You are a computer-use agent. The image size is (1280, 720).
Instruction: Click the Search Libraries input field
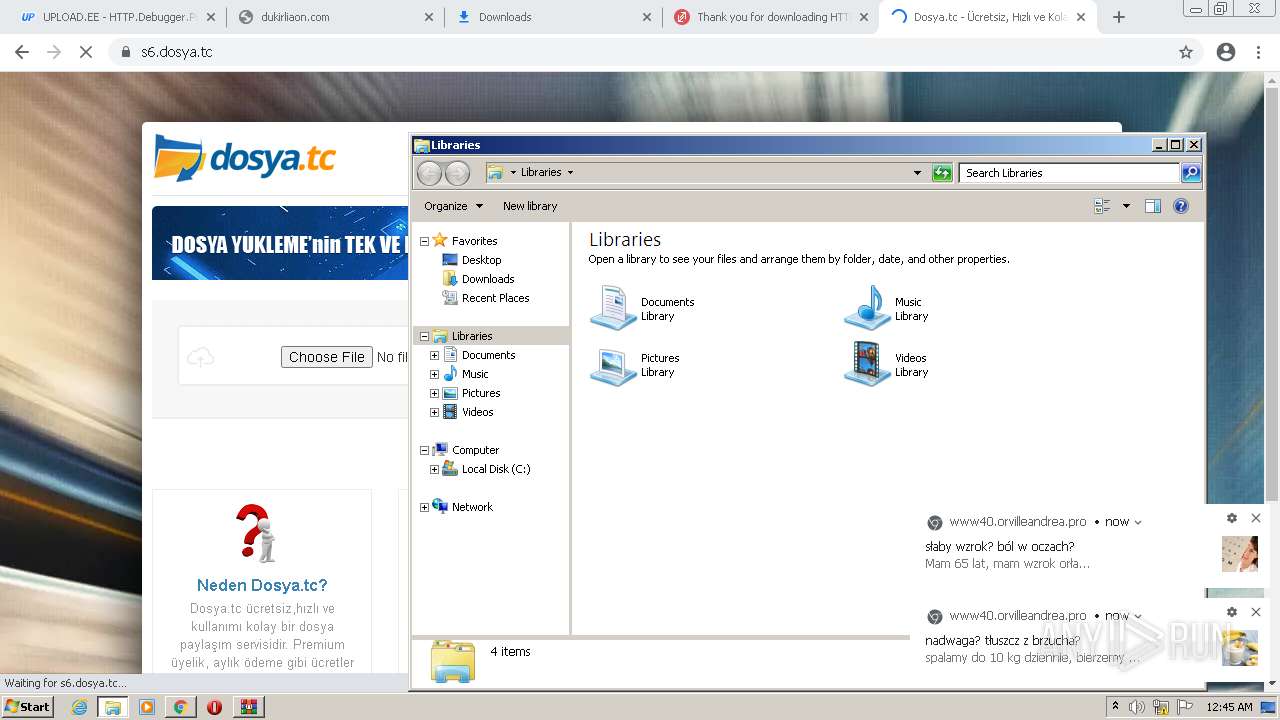coord(1068,173)
